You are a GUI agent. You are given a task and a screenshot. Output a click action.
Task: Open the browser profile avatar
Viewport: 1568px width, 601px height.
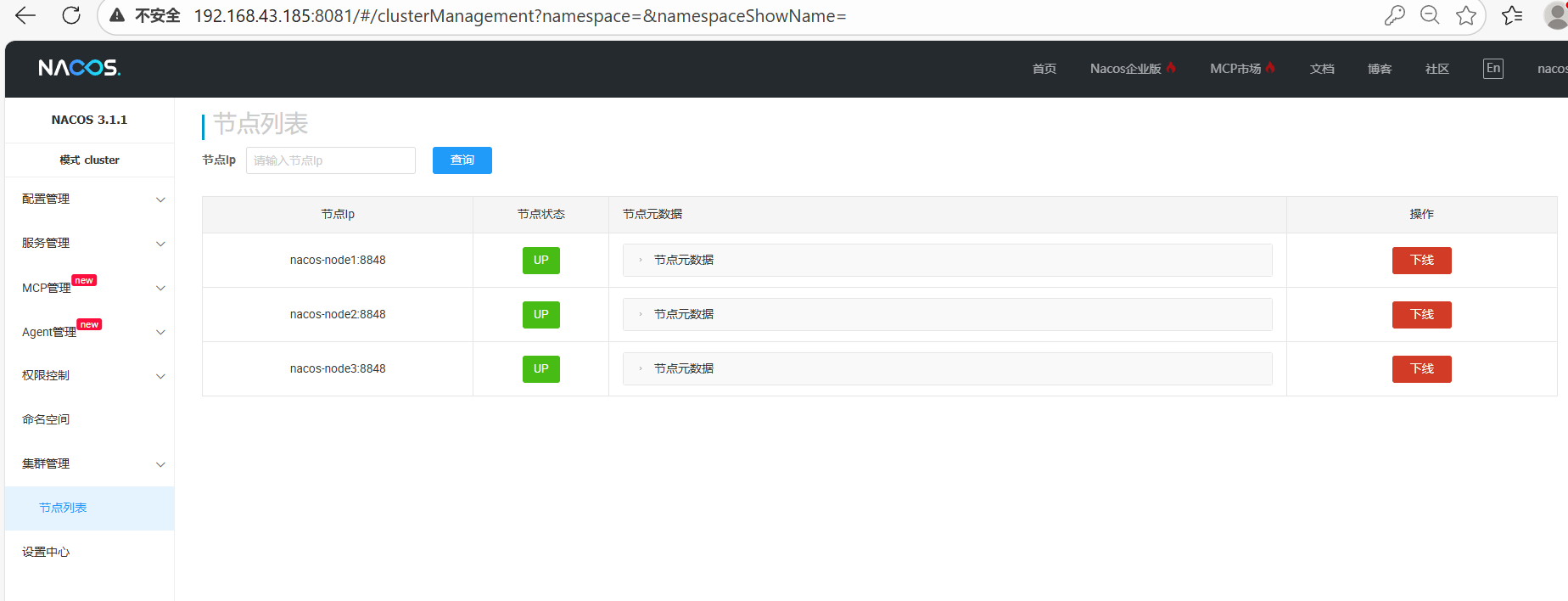click(1557, 15)
